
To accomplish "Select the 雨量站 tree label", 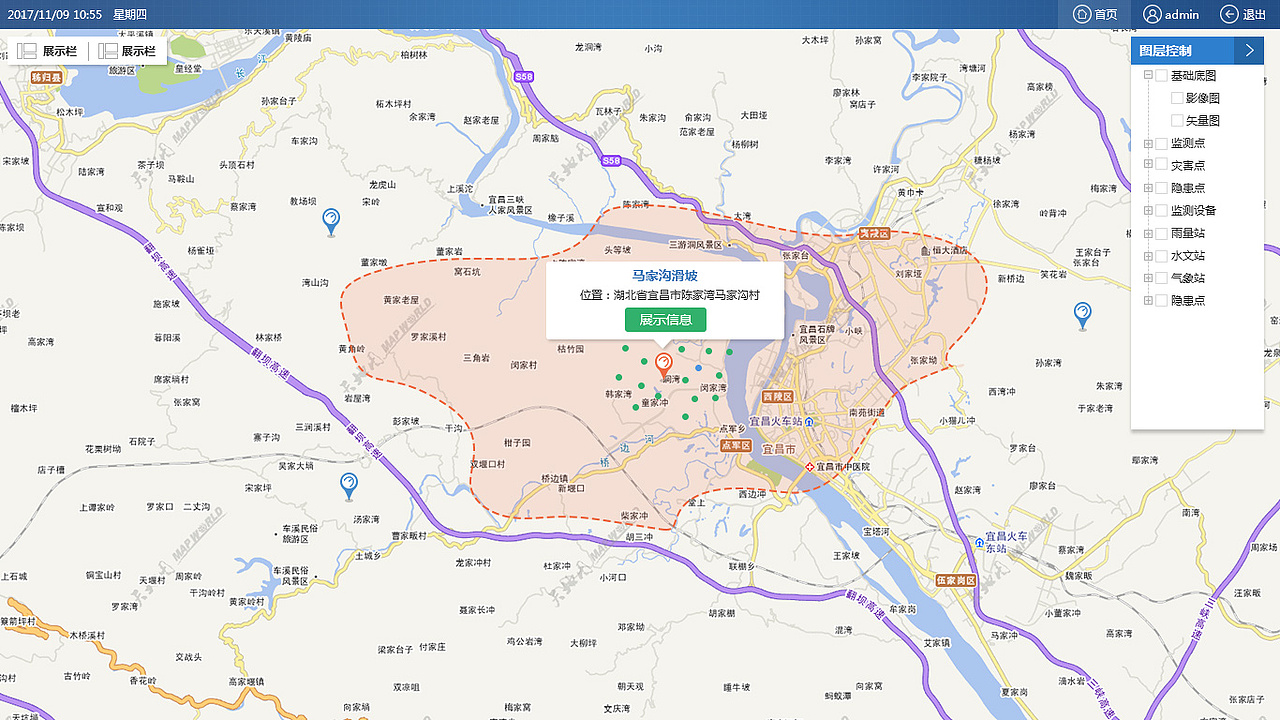I will pos(1188,233).
